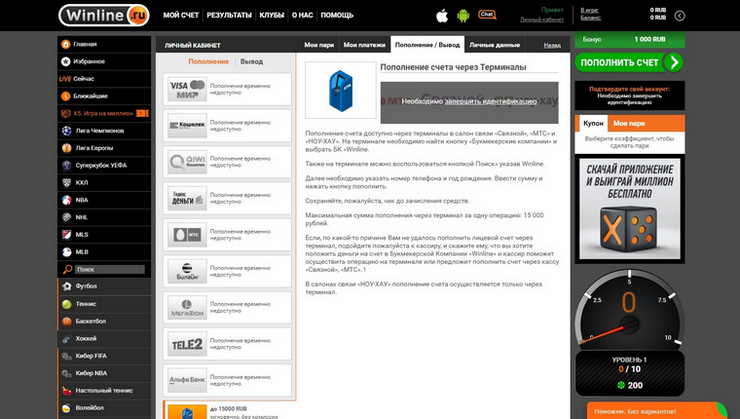Click Подтвердите свой аккаунт notice
The width and height of the screenshot is (740, 419).
click(x=630, y=95)
